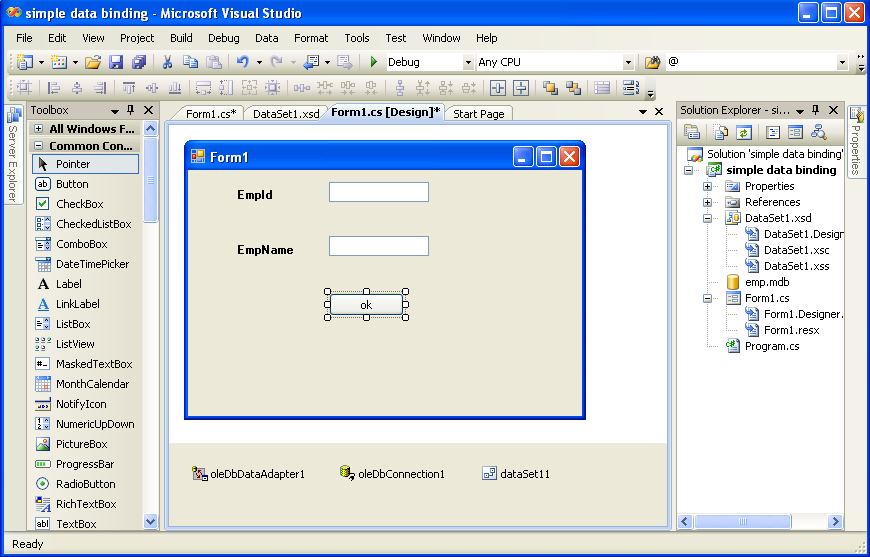Start debugging with the green play icon

(374, 62)
